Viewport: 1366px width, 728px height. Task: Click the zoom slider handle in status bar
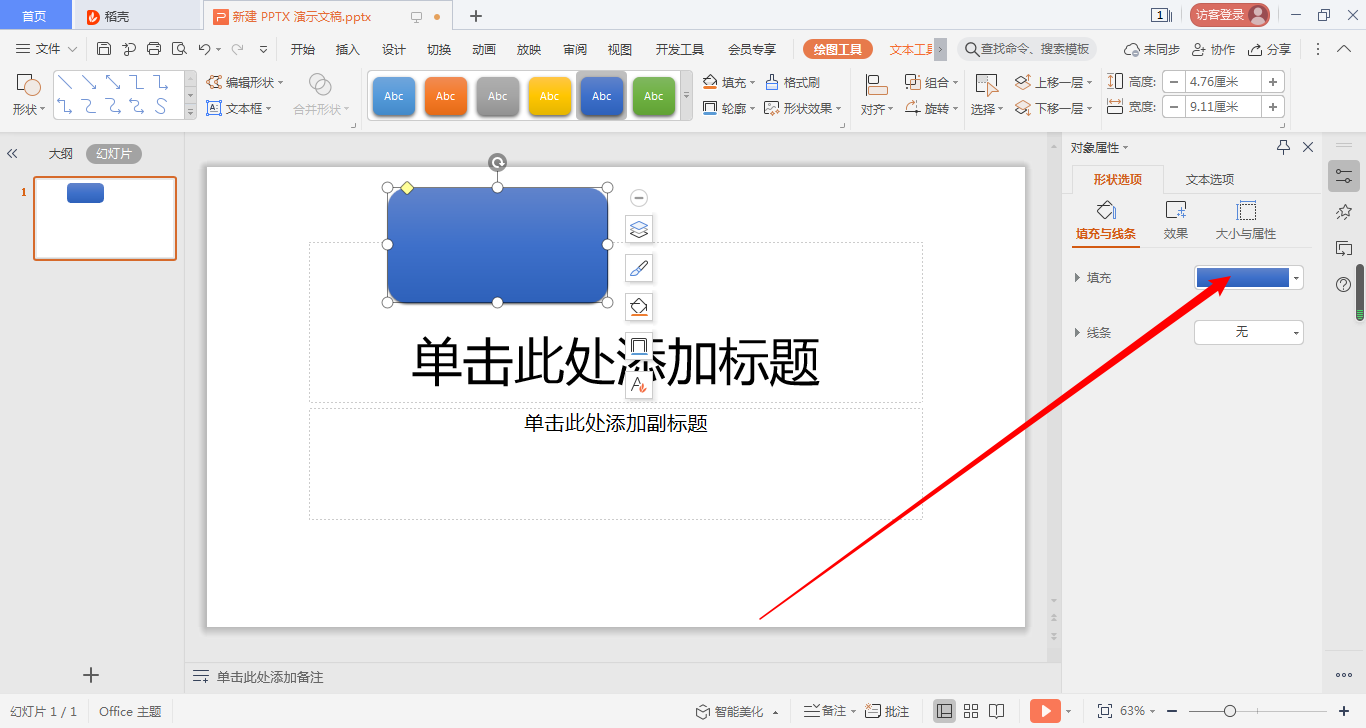pos(1230,711)
